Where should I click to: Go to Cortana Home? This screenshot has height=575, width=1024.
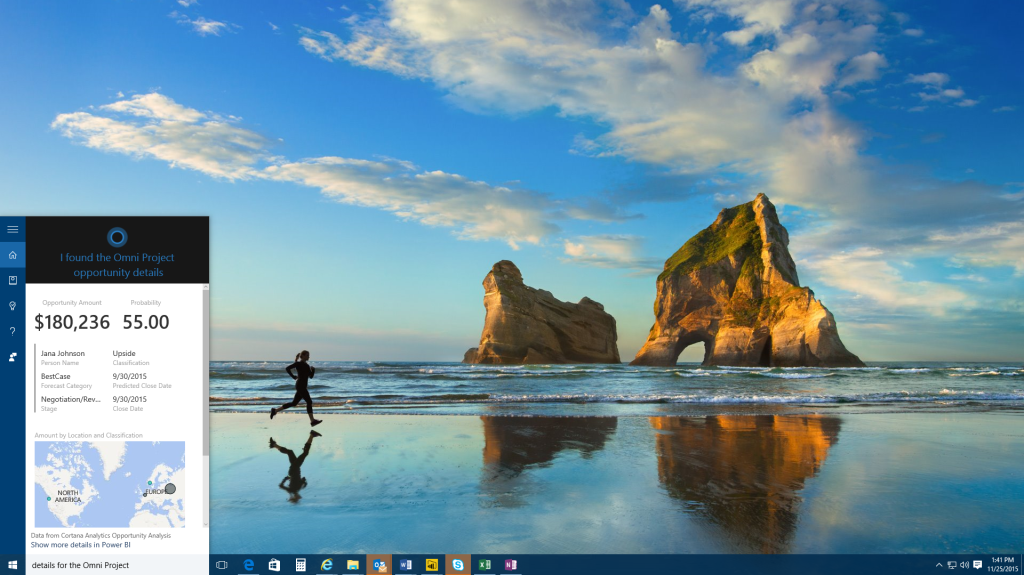pos(12,255)
